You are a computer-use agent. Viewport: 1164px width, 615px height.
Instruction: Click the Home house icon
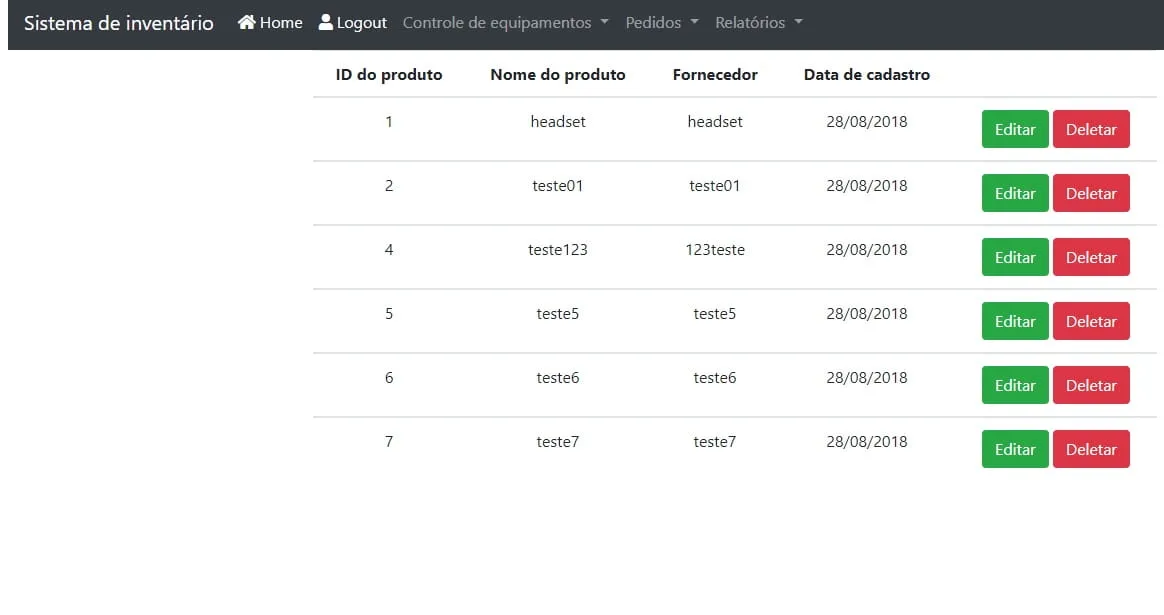[x=247, y=22]
